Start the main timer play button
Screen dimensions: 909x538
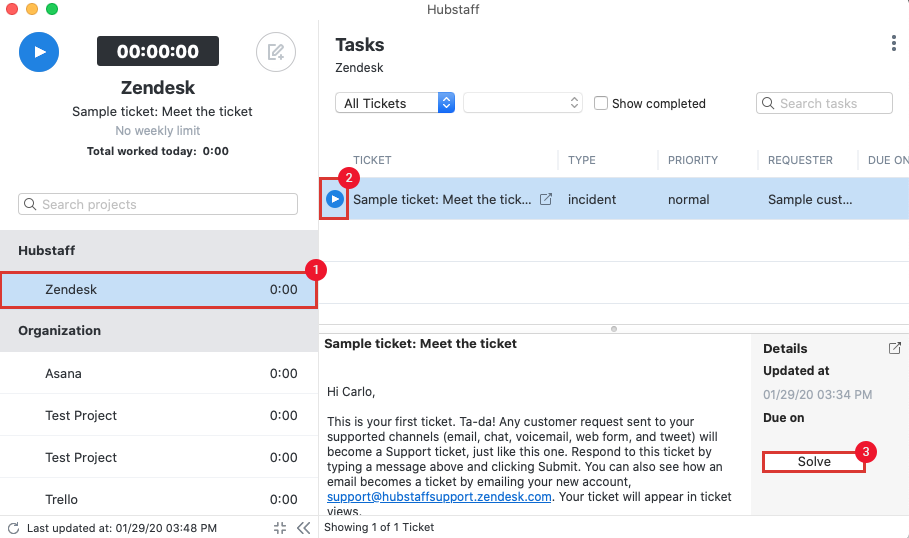pos(39,52)
